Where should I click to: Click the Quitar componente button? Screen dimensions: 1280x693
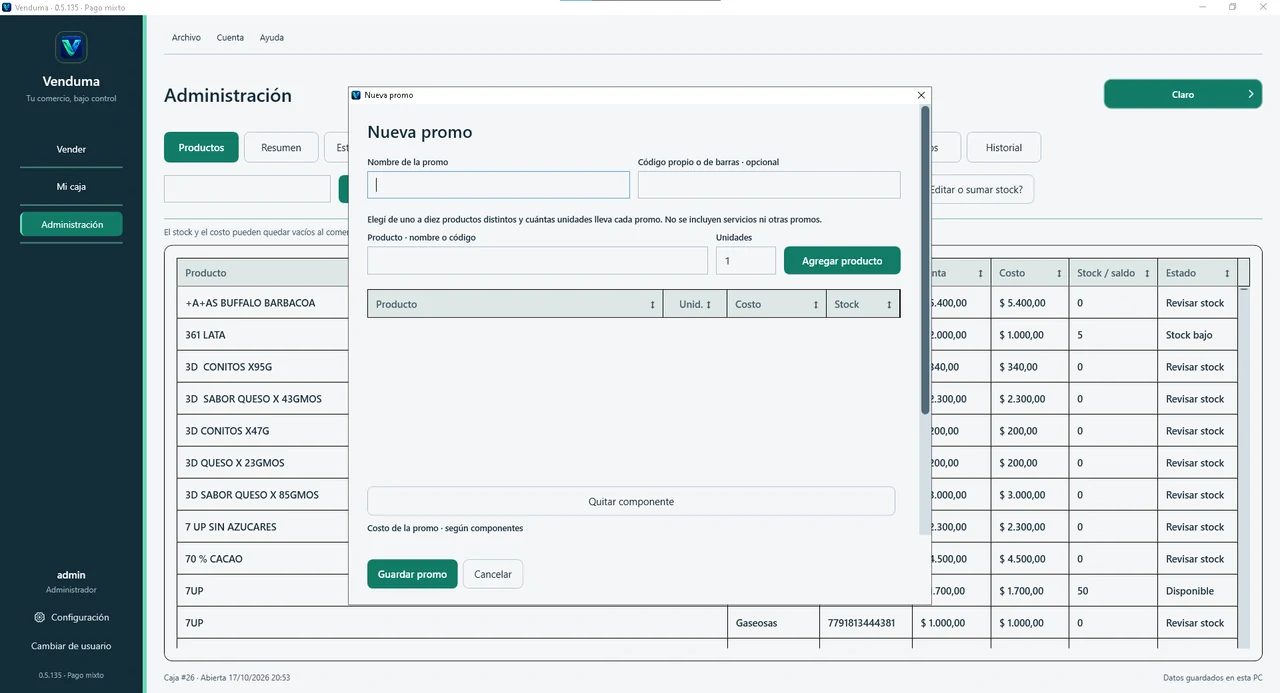(631, 501)
